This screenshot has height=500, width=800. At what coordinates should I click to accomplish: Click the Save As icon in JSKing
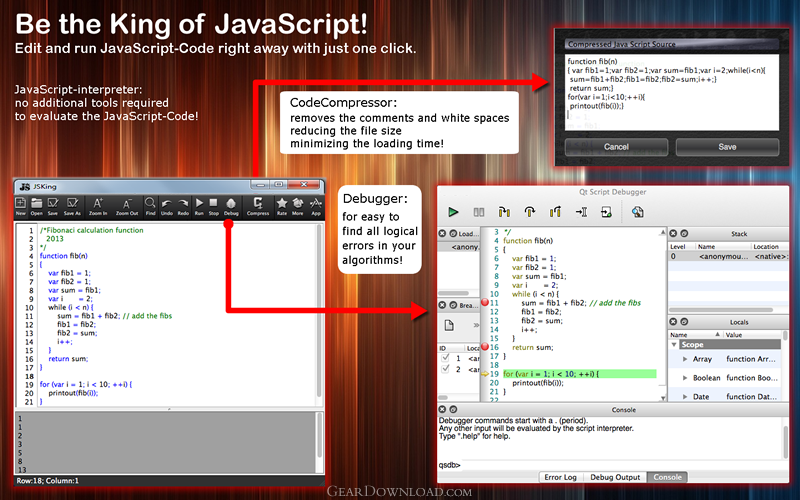(72, 206)
